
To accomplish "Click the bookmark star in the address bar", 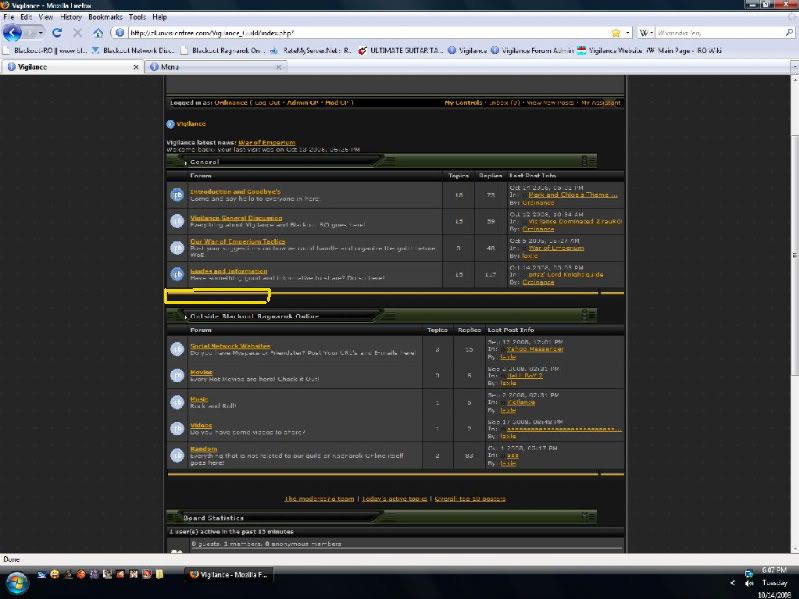I will pos(615,32).
